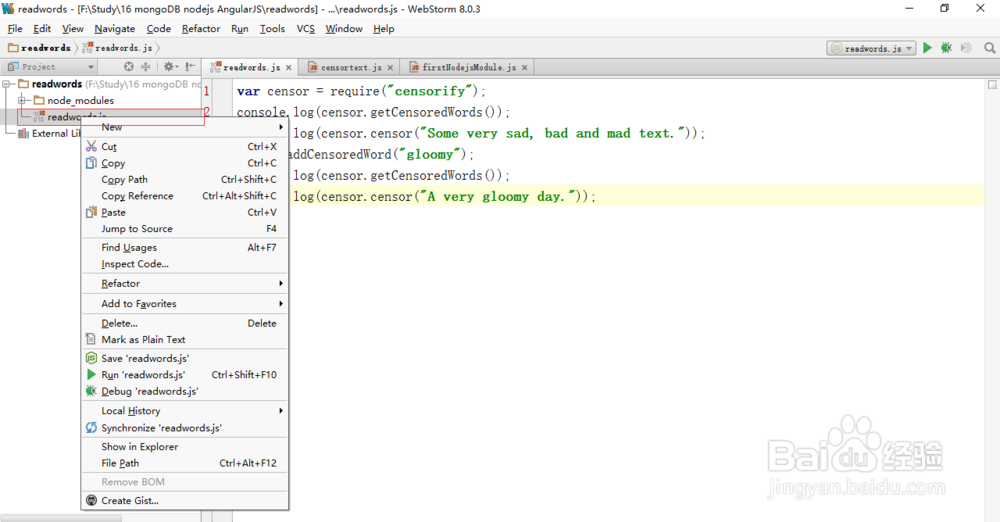Close the firstNodejsModule.js tab
The height and width of the screenshot is (522, 1000).
coord(524,68)
